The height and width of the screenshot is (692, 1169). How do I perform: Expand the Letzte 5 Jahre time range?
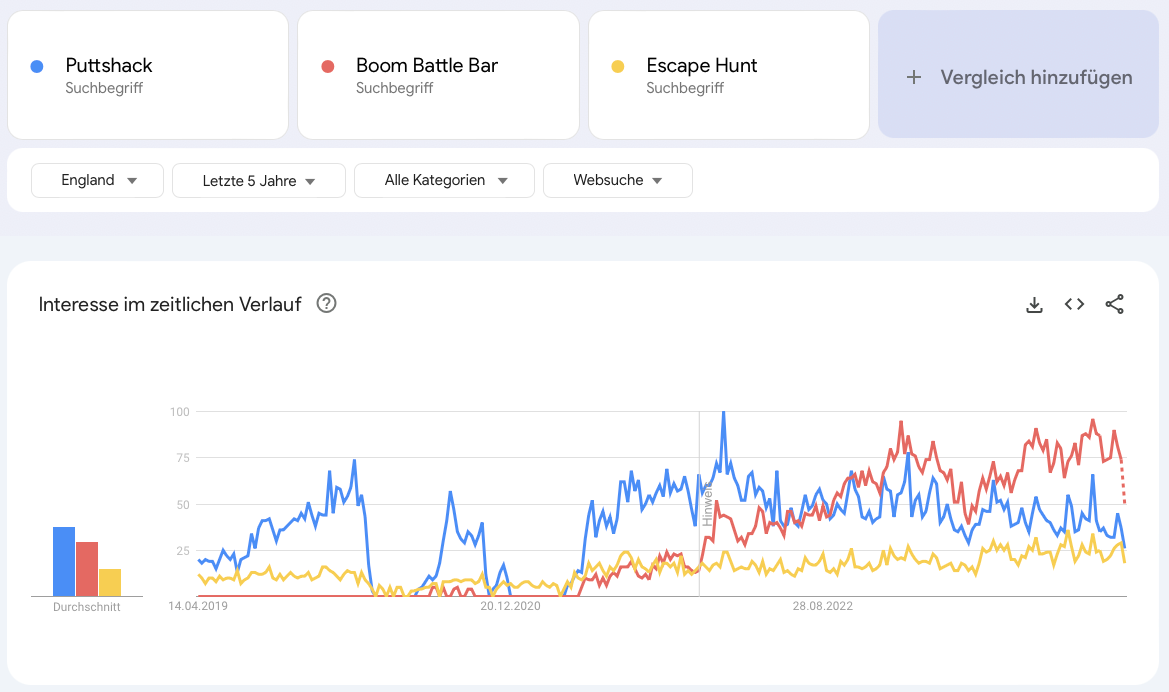tap(258, 181)
